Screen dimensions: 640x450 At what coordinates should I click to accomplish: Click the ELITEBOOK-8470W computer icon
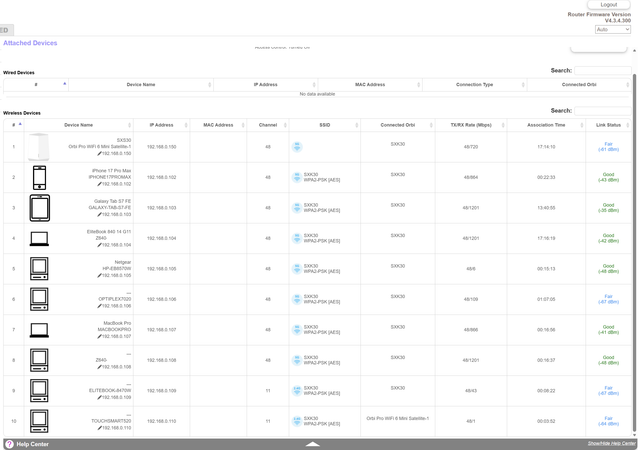[39, 391]
